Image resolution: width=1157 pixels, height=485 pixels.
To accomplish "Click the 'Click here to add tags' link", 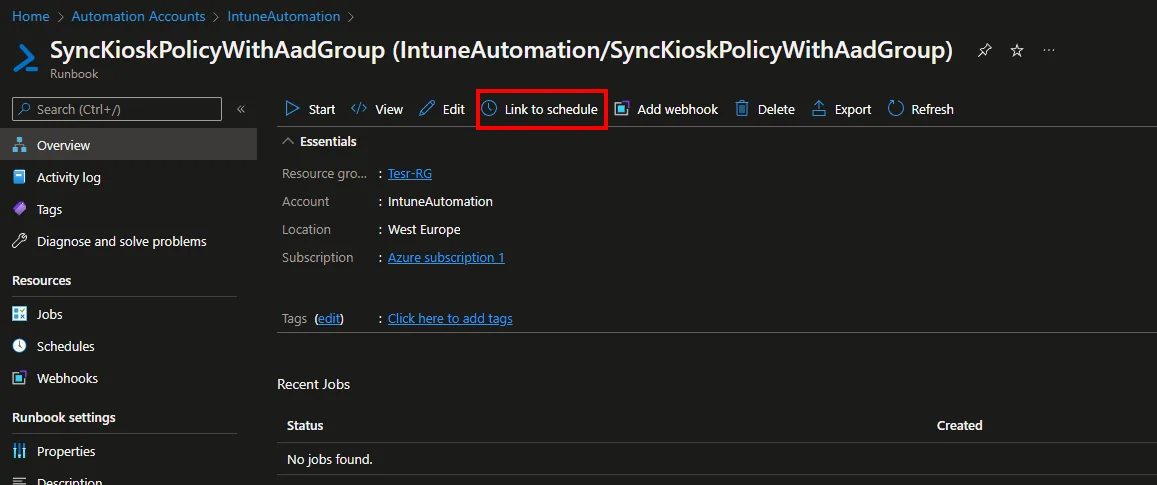I will pos(450,319).
